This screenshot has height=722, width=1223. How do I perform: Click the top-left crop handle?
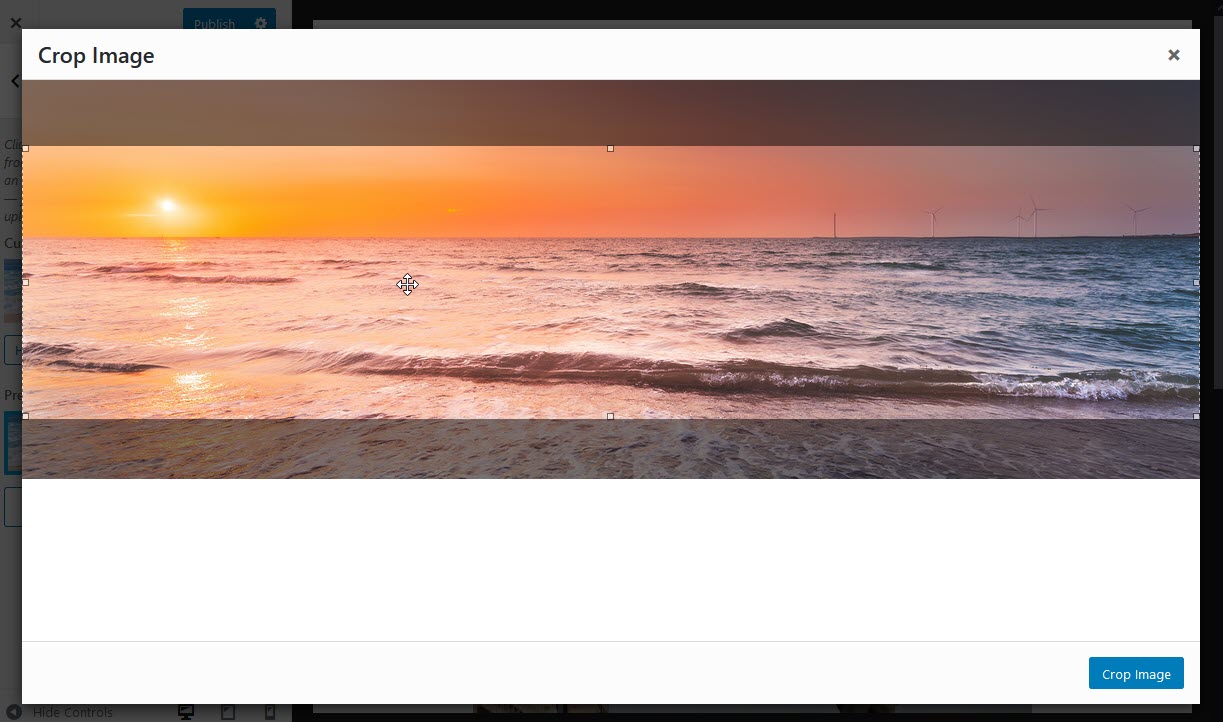[25, 148]
